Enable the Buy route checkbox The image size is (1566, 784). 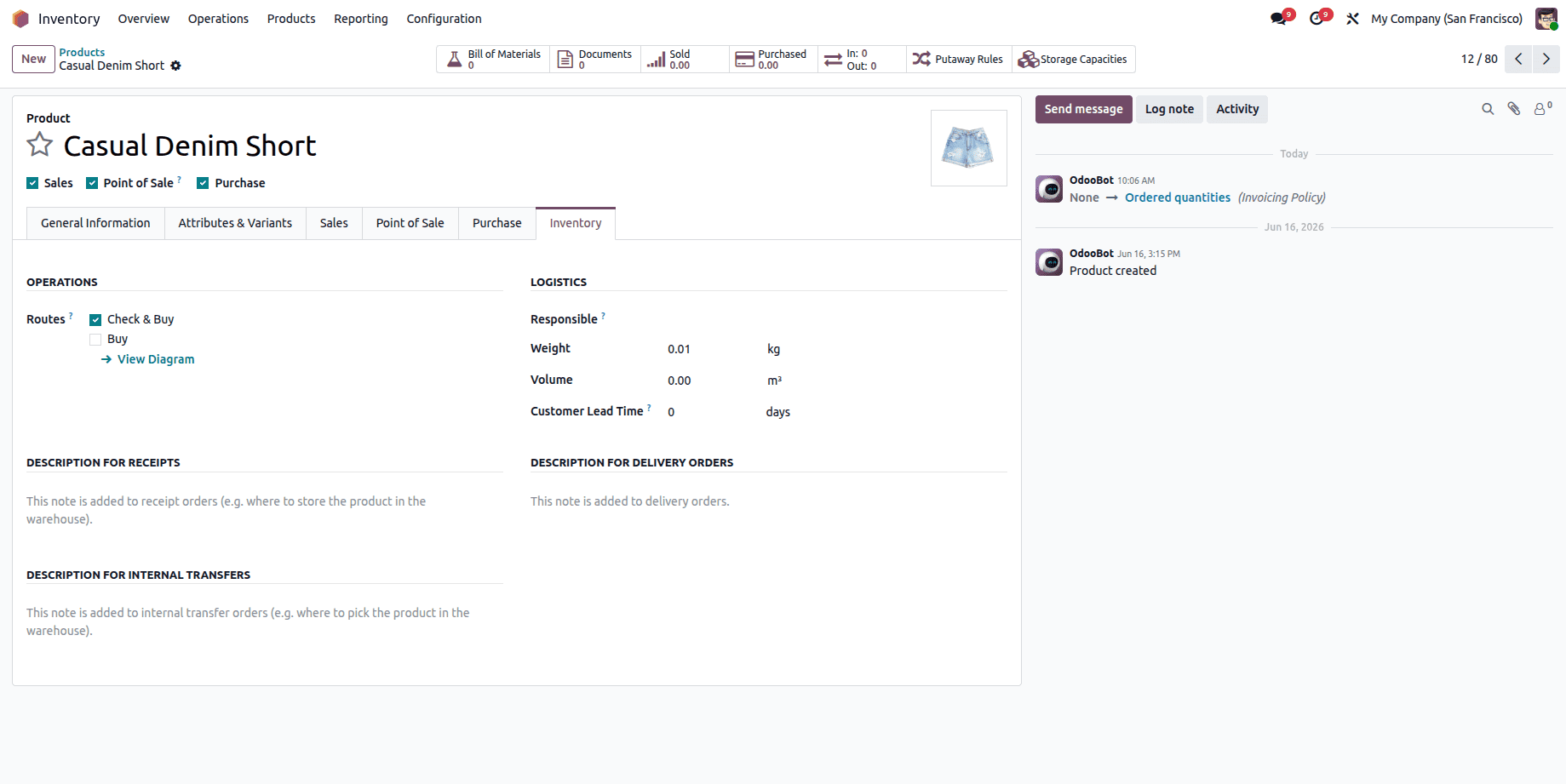(x=95, y=339)
